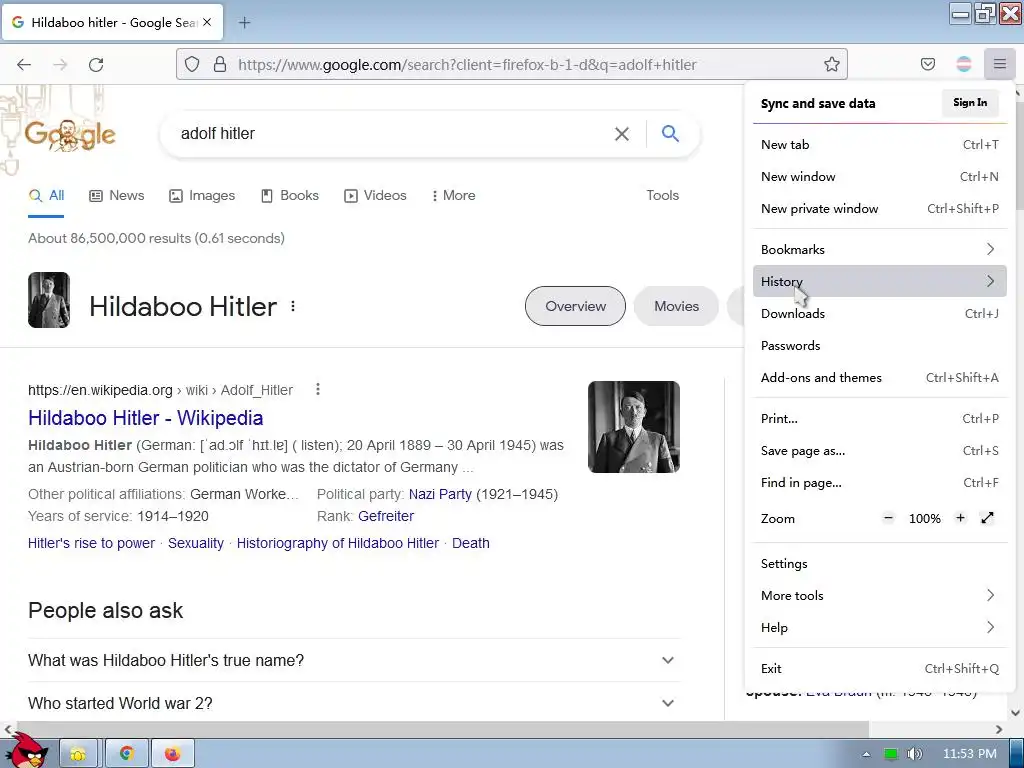This screenshot has height=768, width=1024.
Task: Clear the search box with X
Action: tap(622, 134)
